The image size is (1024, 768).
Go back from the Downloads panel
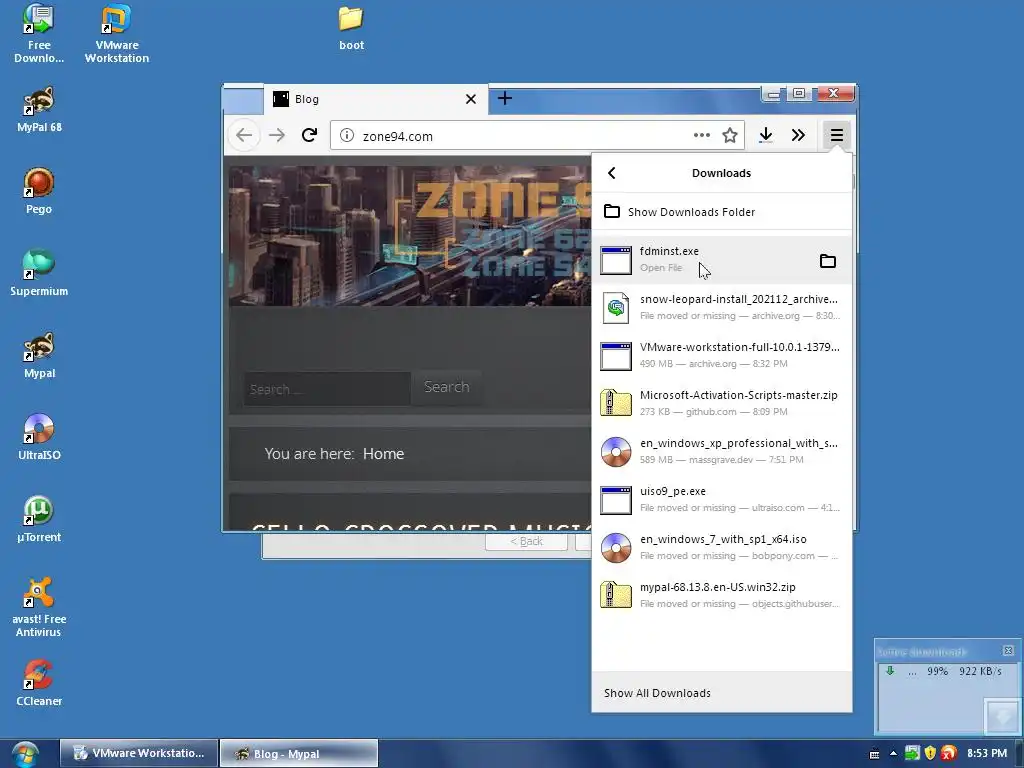point(611,173)
